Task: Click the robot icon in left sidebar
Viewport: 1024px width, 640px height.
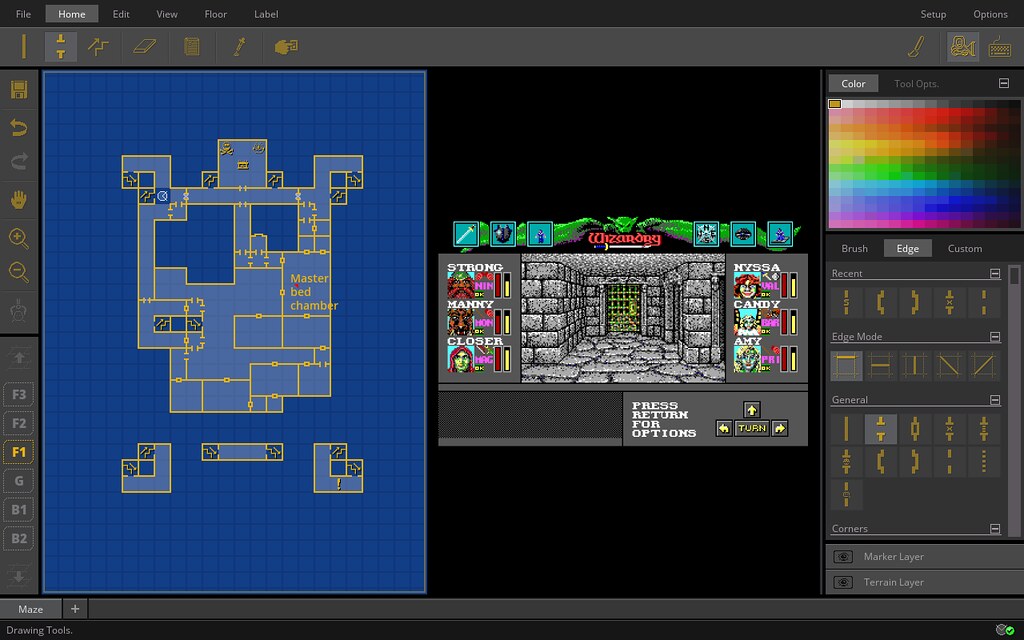Action: 19,310
